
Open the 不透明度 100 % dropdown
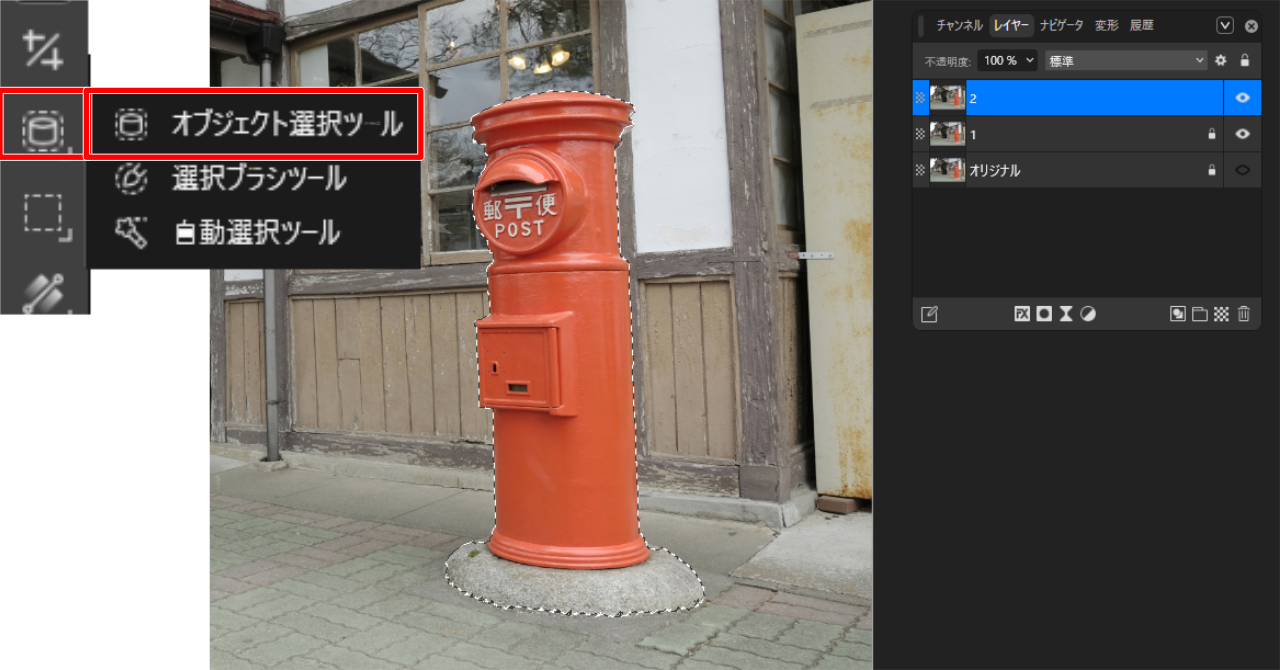[1007, 61]
